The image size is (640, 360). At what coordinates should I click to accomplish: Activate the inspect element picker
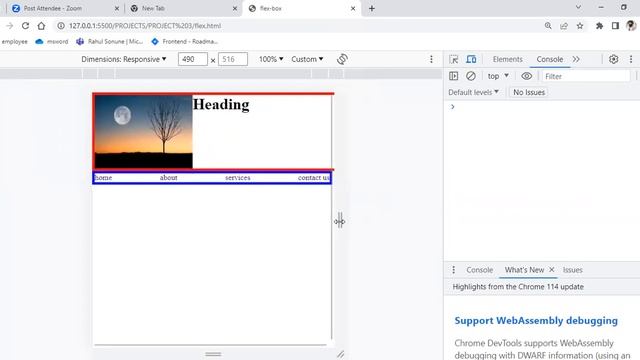(x=453, y=59)
